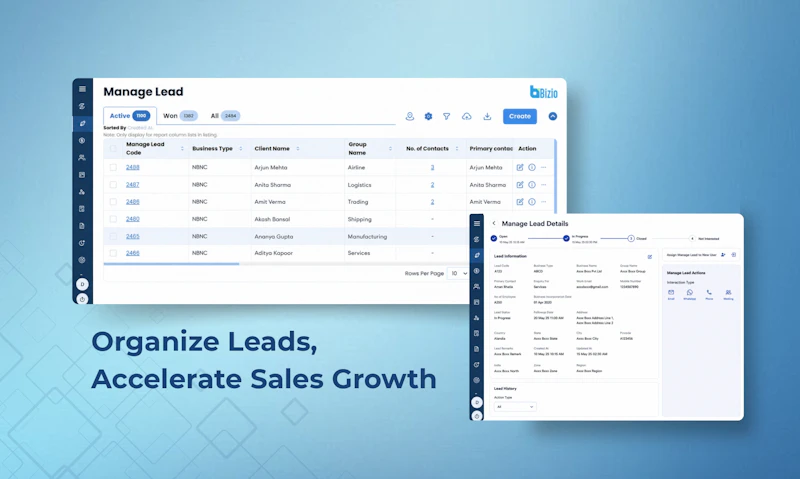The height and width of the screenshot is (479, 800).
Task: Open lead code link 2488
Action: point(133,167)
